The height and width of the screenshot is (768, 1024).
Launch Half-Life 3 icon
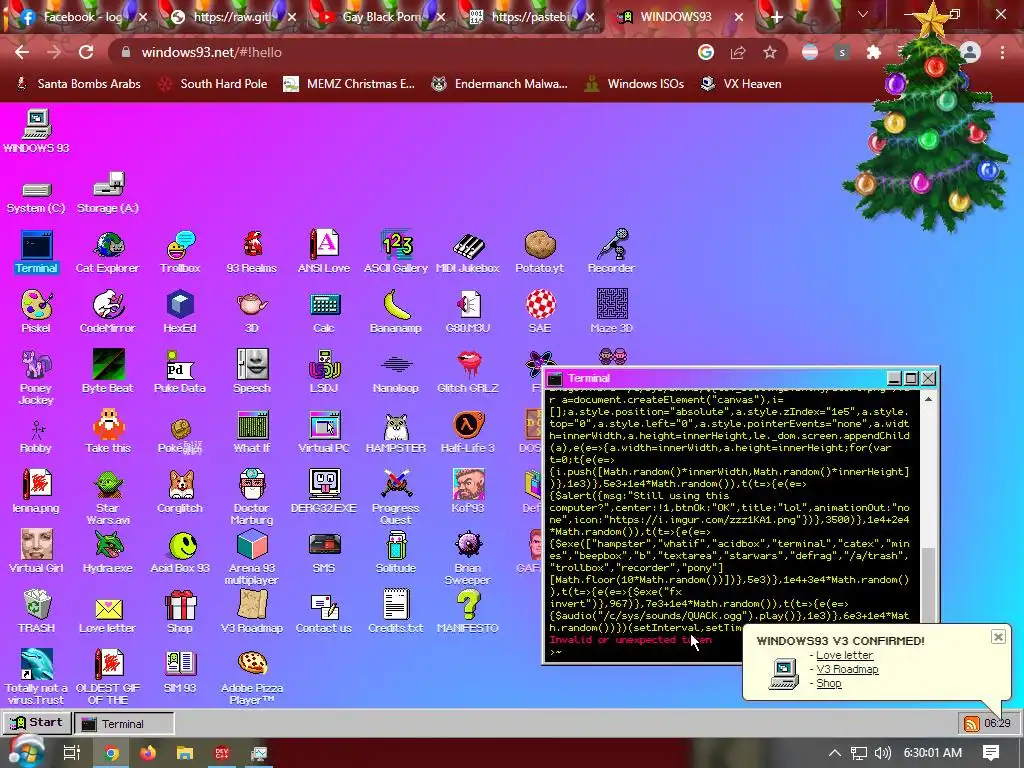pos(468,432)
